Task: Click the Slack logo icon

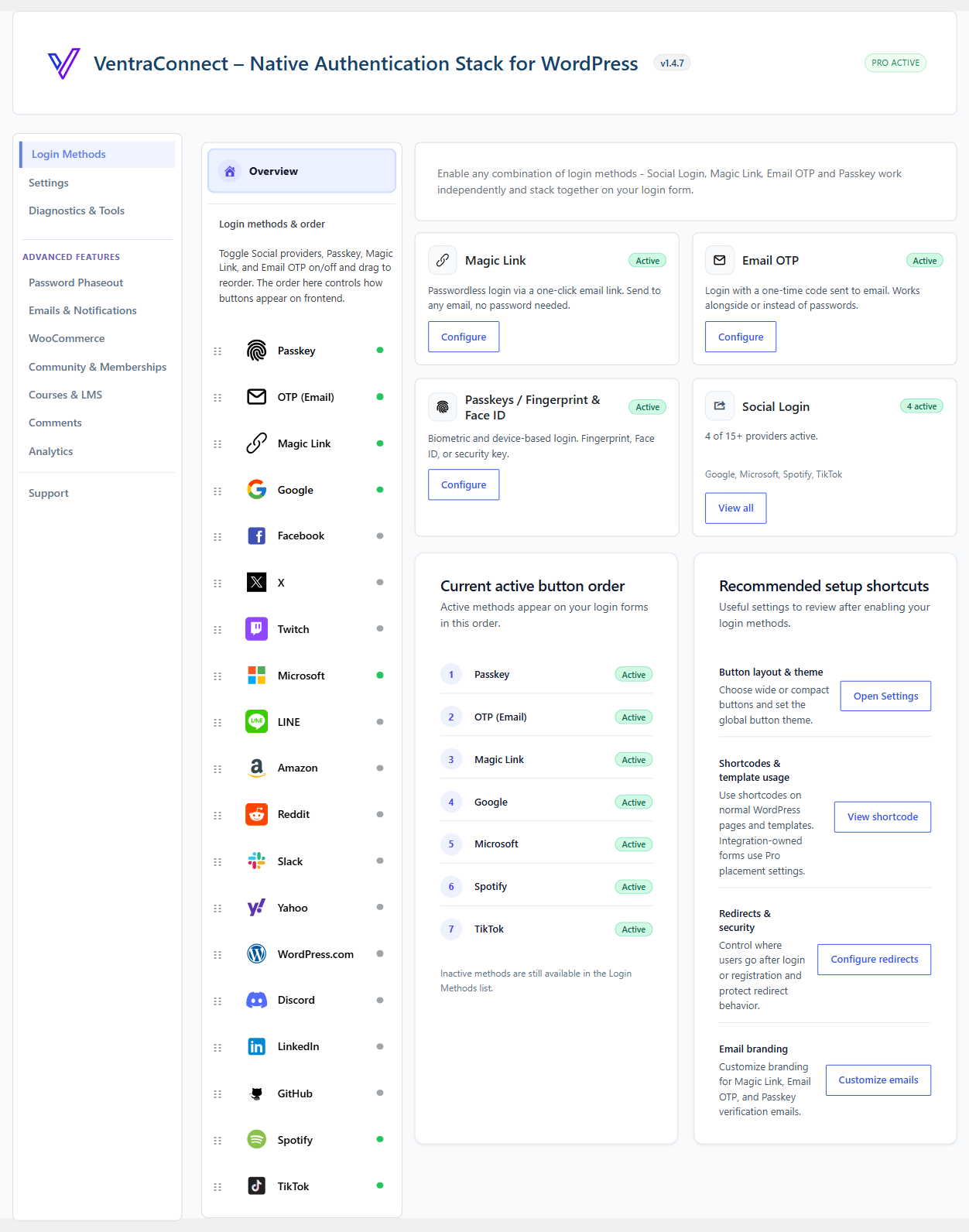Action: pyautogui.click(x=256, y=861)
